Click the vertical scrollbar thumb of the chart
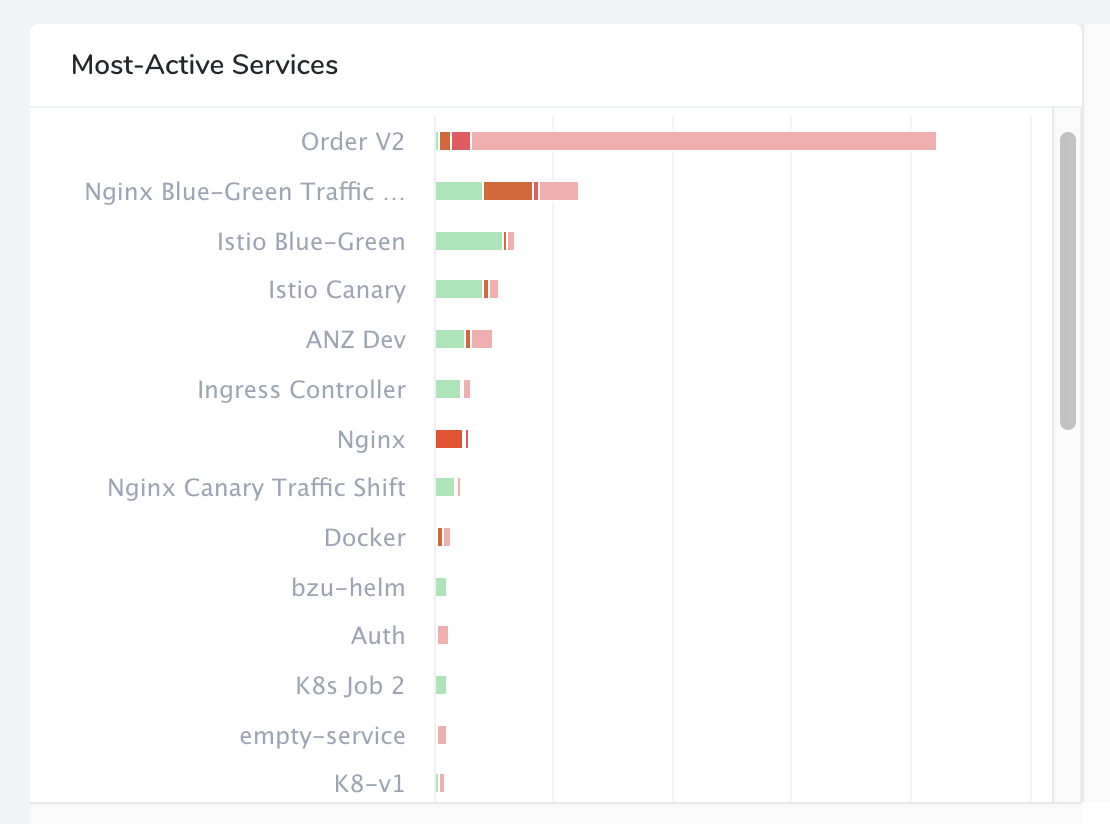 (1068, 280)
